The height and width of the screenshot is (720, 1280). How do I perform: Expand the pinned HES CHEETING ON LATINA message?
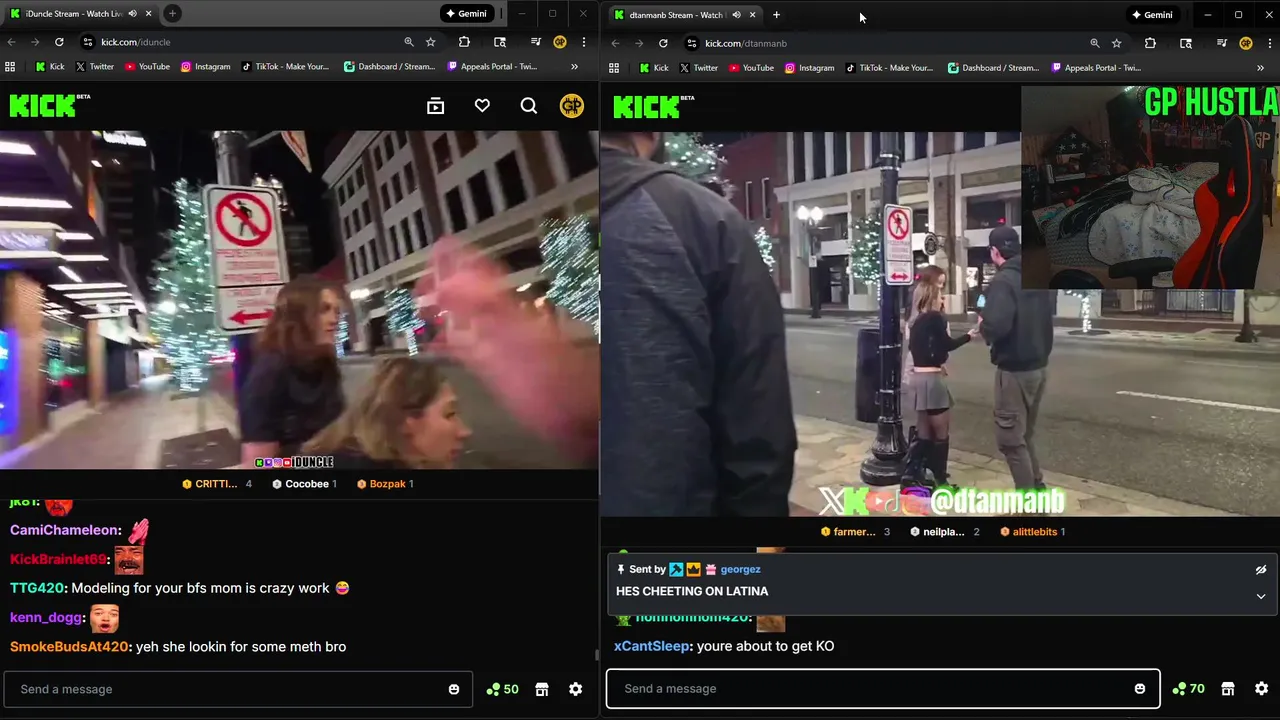[x=1261, y=596]
